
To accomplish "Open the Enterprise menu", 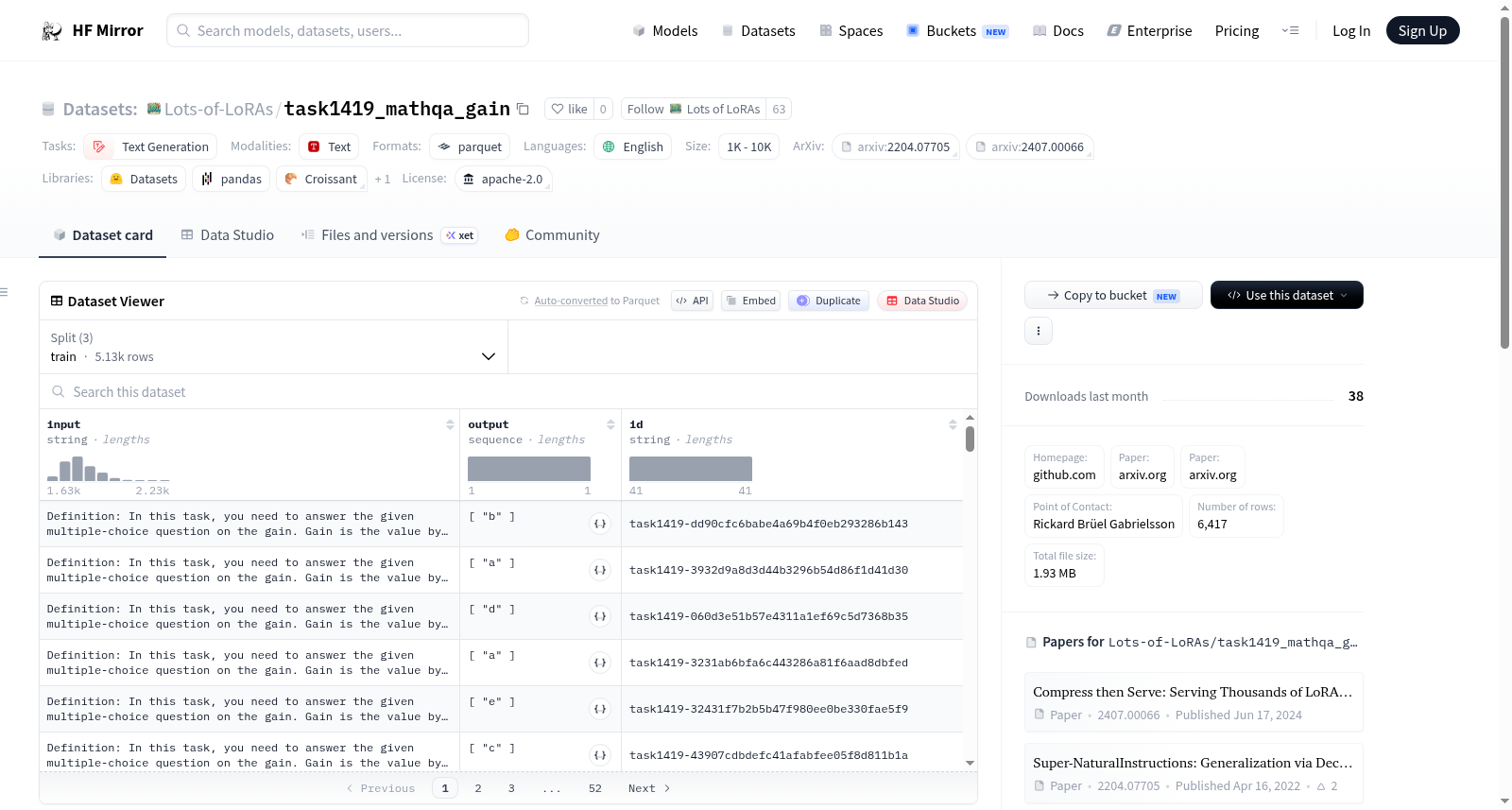I will point(1149,31).
